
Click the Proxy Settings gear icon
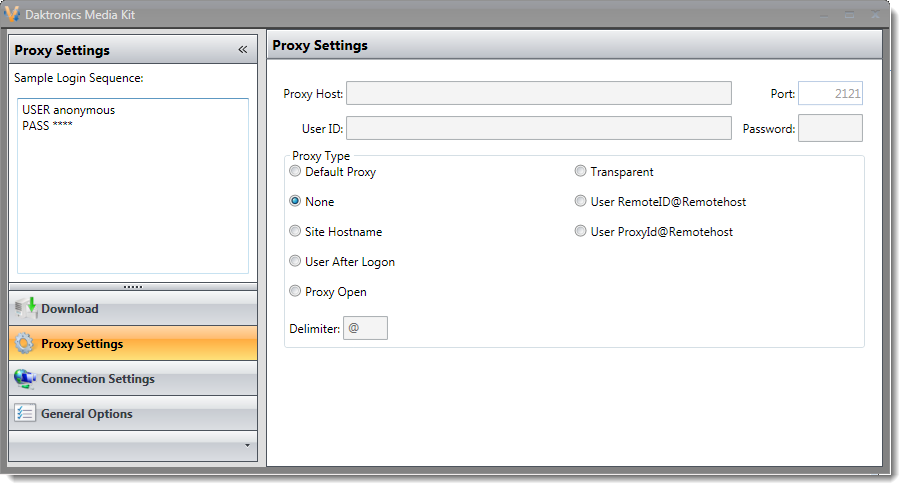point(25,344)
